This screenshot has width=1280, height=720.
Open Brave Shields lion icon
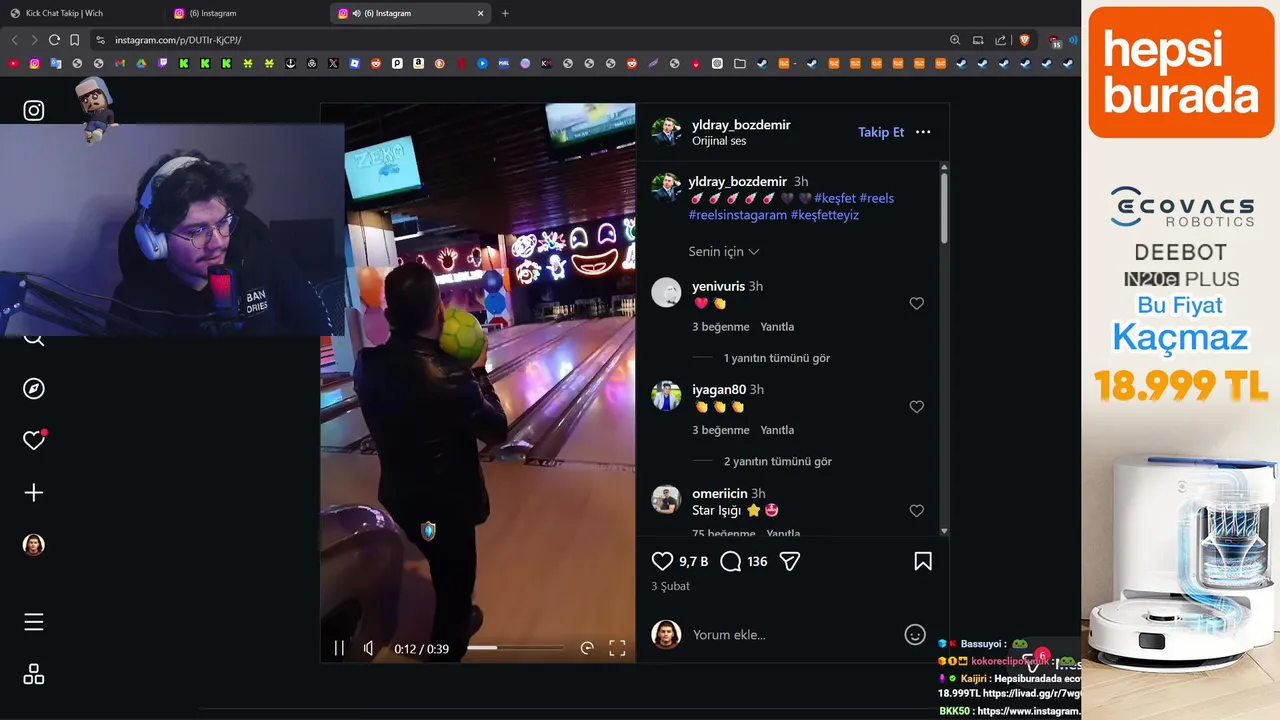1024,40
